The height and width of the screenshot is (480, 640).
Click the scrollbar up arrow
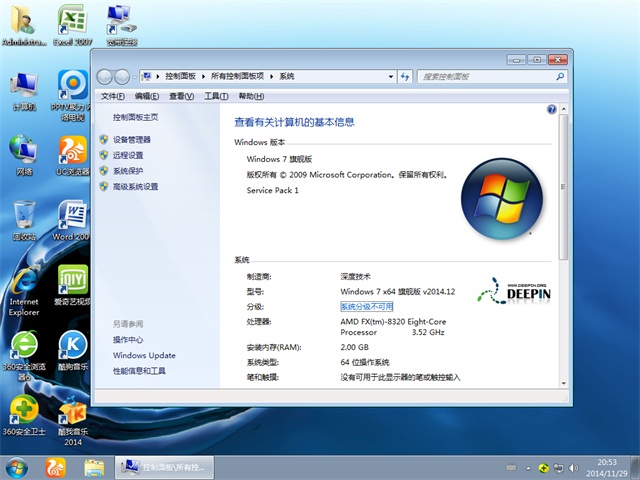(x=563, y=109)
